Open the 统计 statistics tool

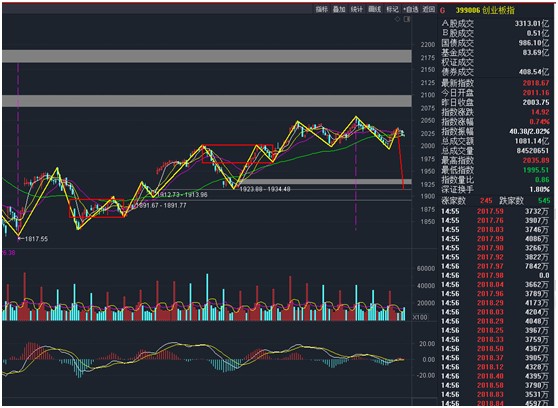tap(357, 9)
